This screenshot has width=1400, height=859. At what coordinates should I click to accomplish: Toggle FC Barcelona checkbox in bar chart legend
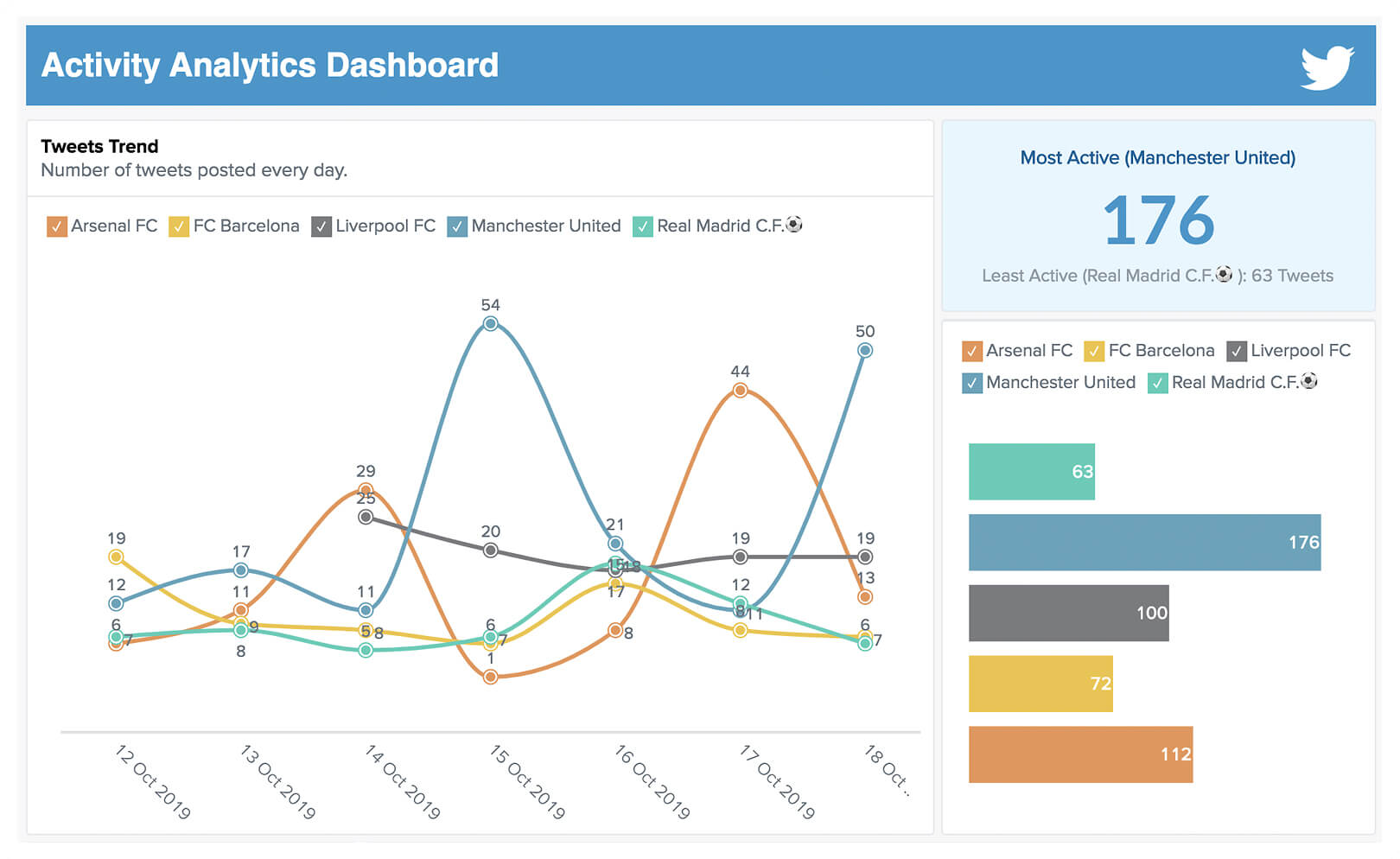tap(1094, 351)
